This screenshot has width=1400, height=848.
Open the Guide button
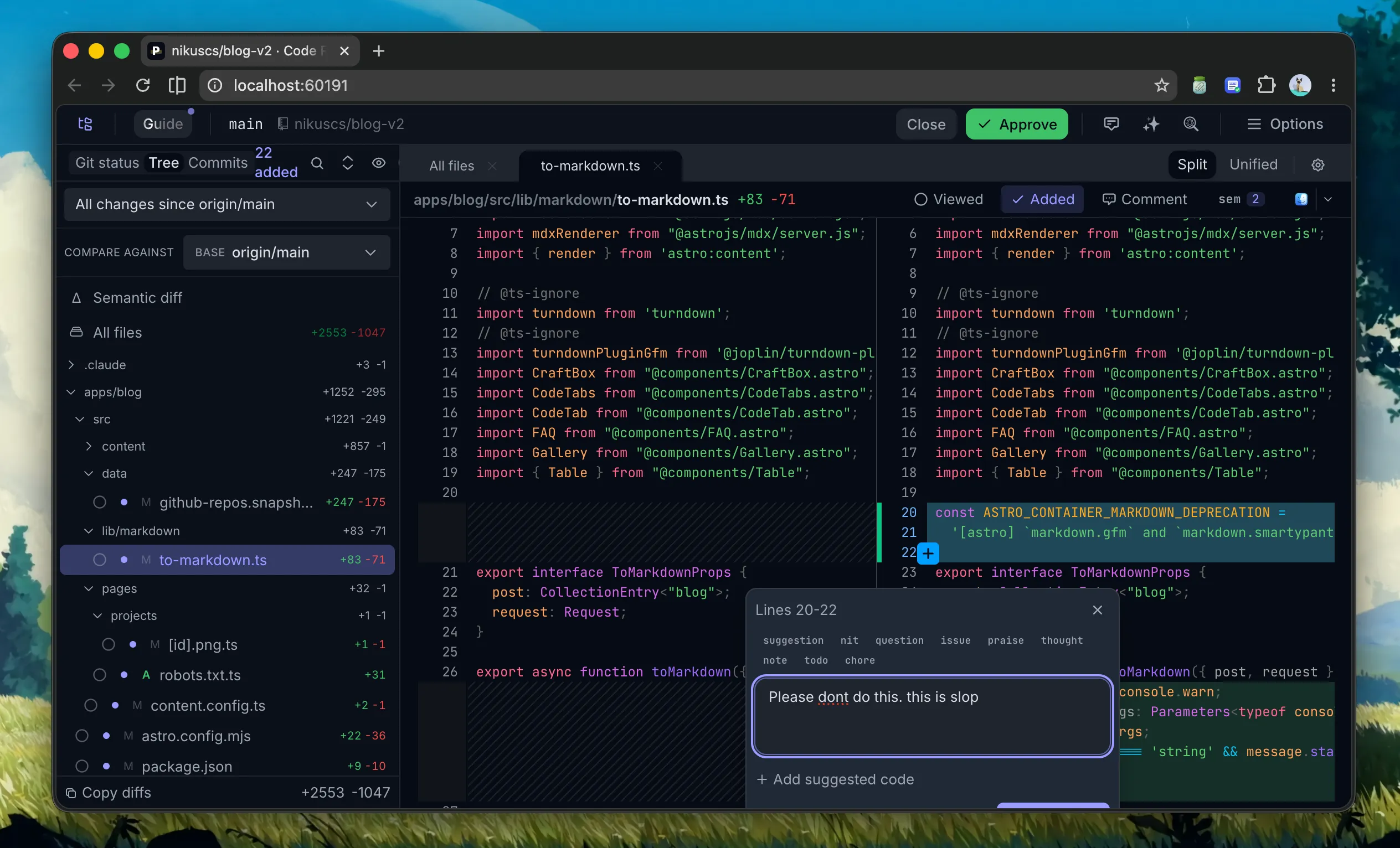pyautogui.click(x=163, y=124)
